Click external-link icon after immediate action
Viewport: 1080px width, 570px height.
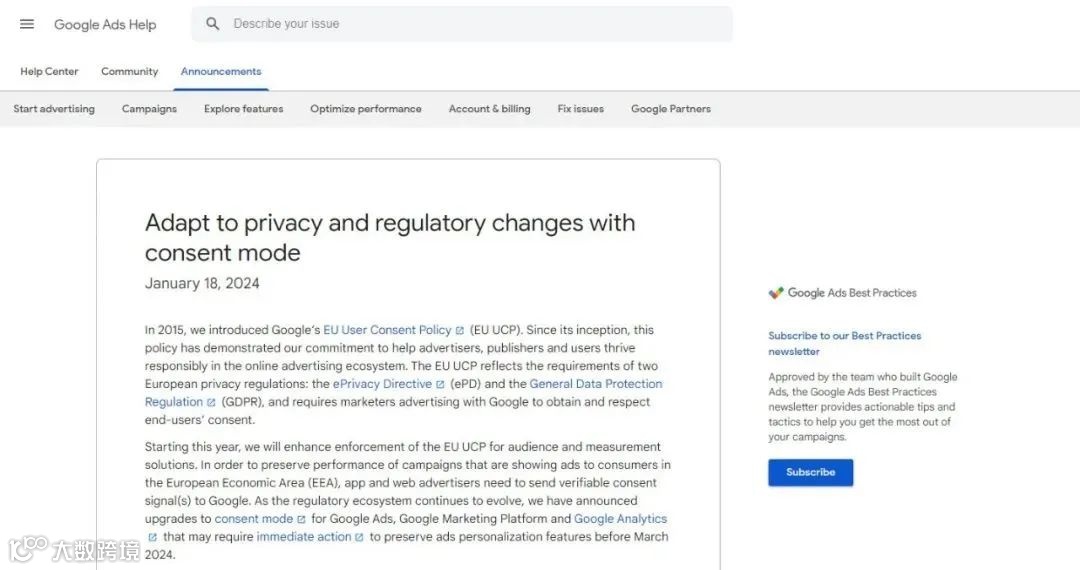(359, 538)
